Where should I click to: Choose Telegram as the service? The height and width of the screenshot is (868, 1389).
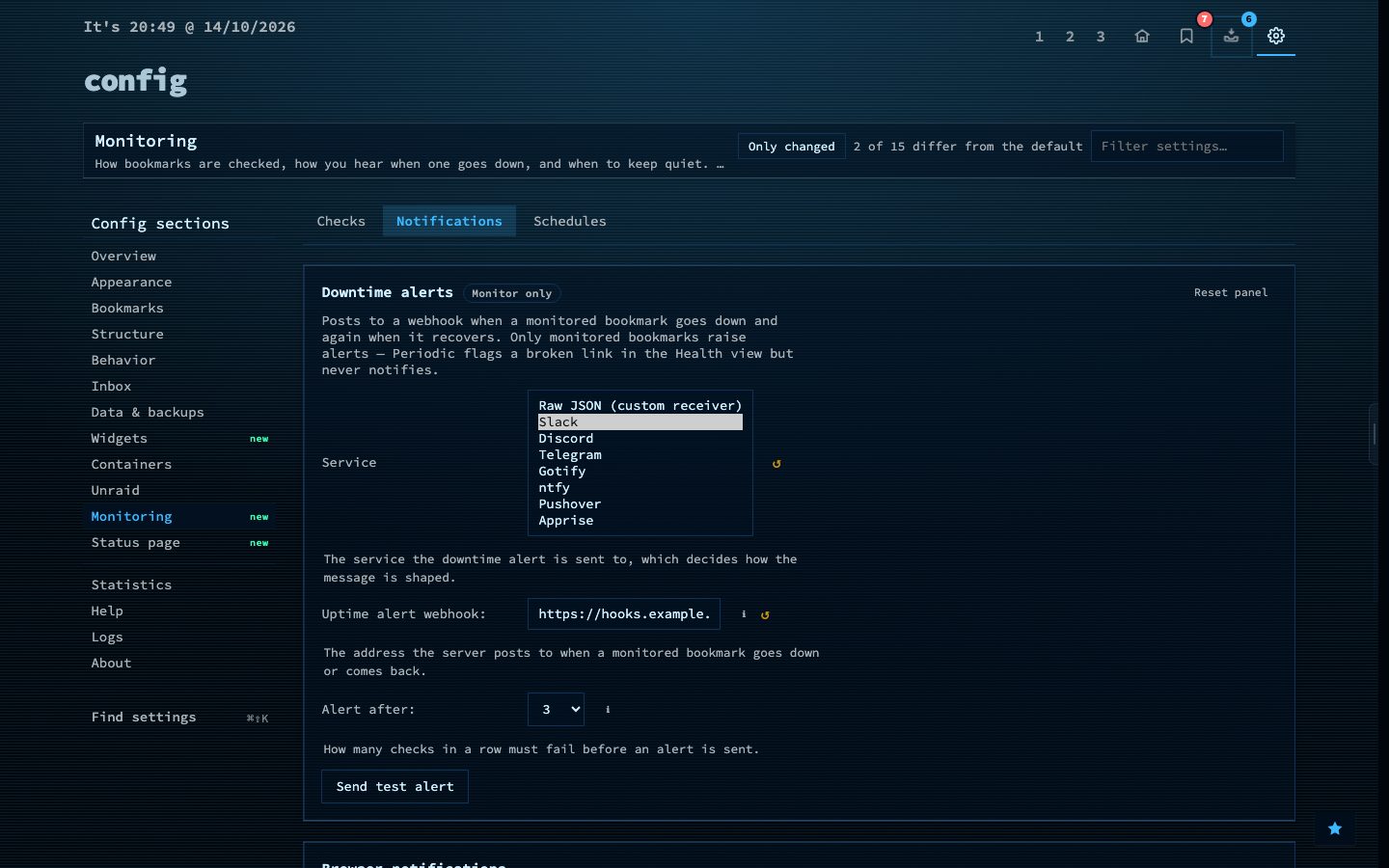click(640, 455)
